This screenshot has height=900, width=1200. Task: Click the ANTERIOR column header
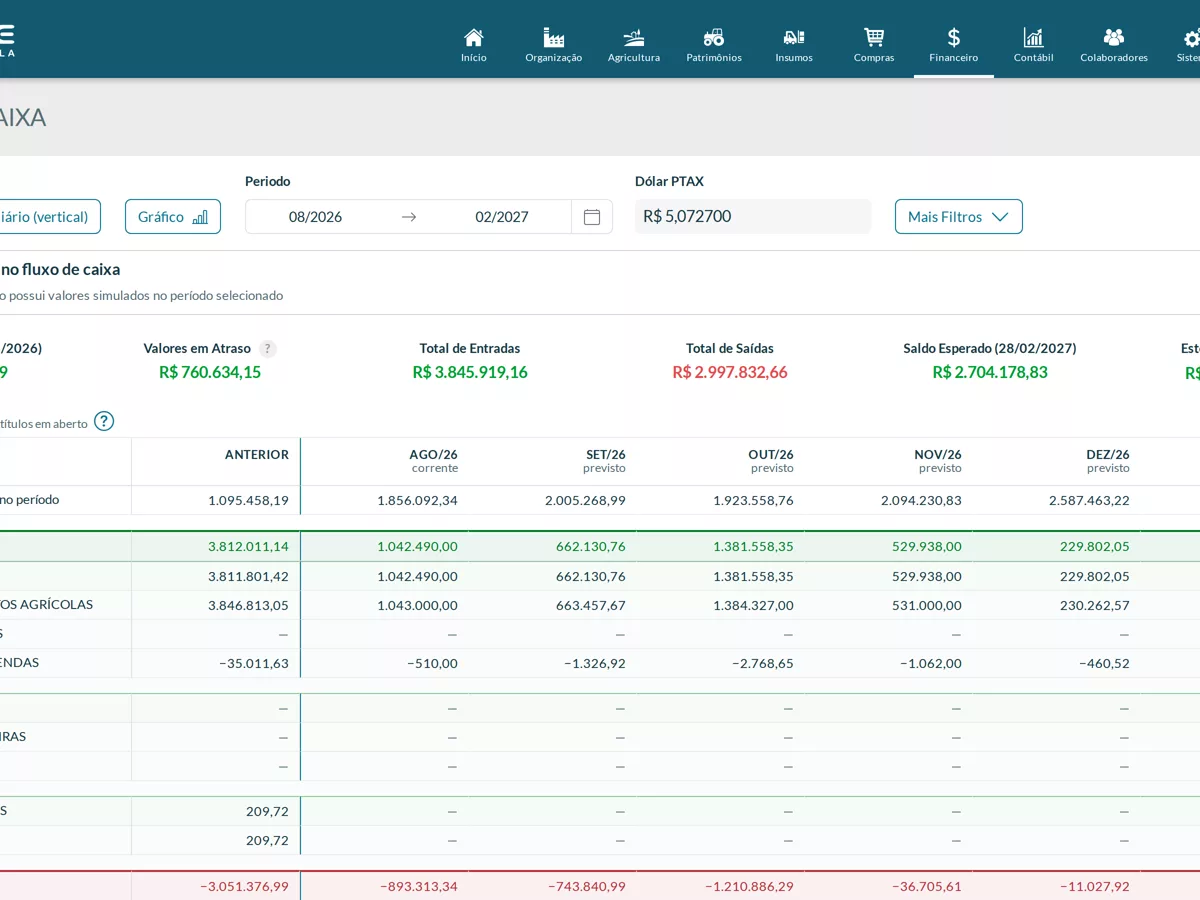coord(257,455)
